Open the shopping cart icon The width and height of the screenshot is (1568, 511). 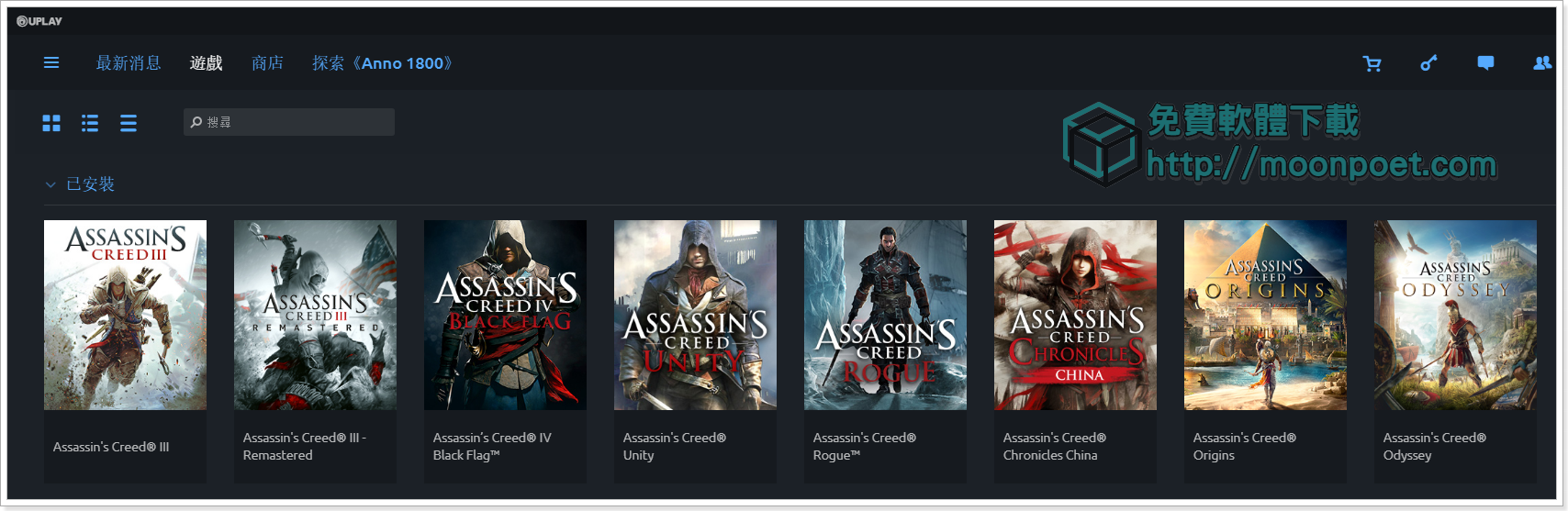tap(1372, 63)
